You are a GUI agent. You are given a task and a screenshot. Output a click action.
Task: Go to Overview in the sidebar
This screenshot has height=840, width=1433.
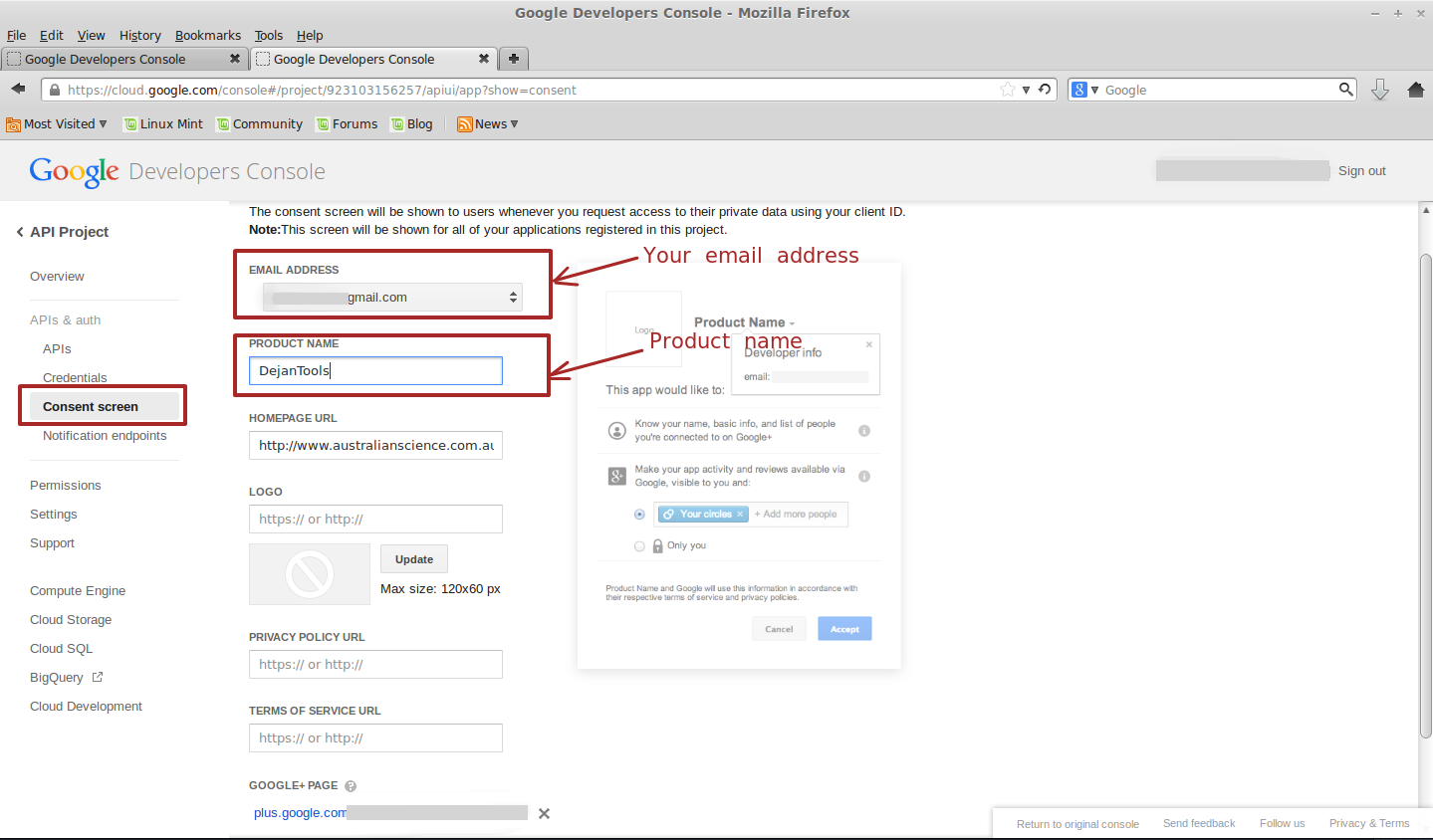click(57, 277)
